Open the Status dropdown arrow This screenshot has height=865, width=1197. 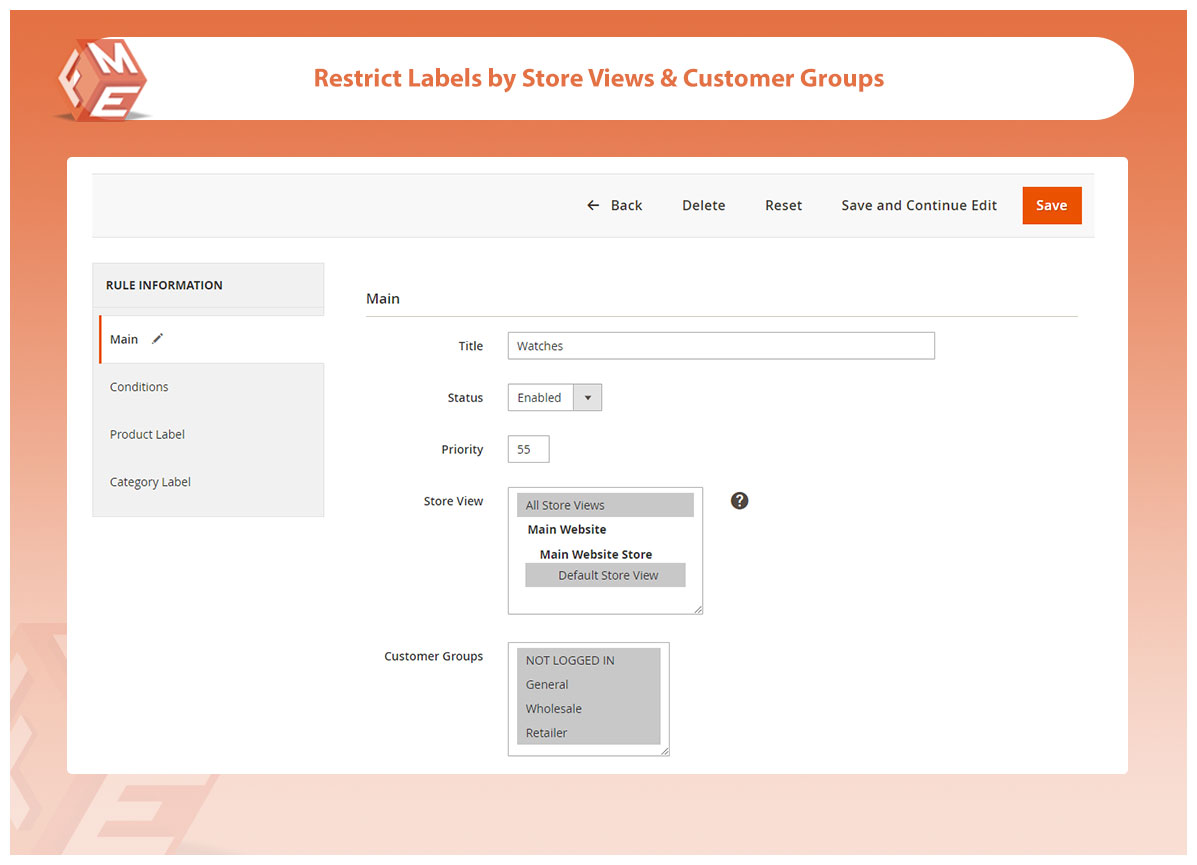coord(588,398)
